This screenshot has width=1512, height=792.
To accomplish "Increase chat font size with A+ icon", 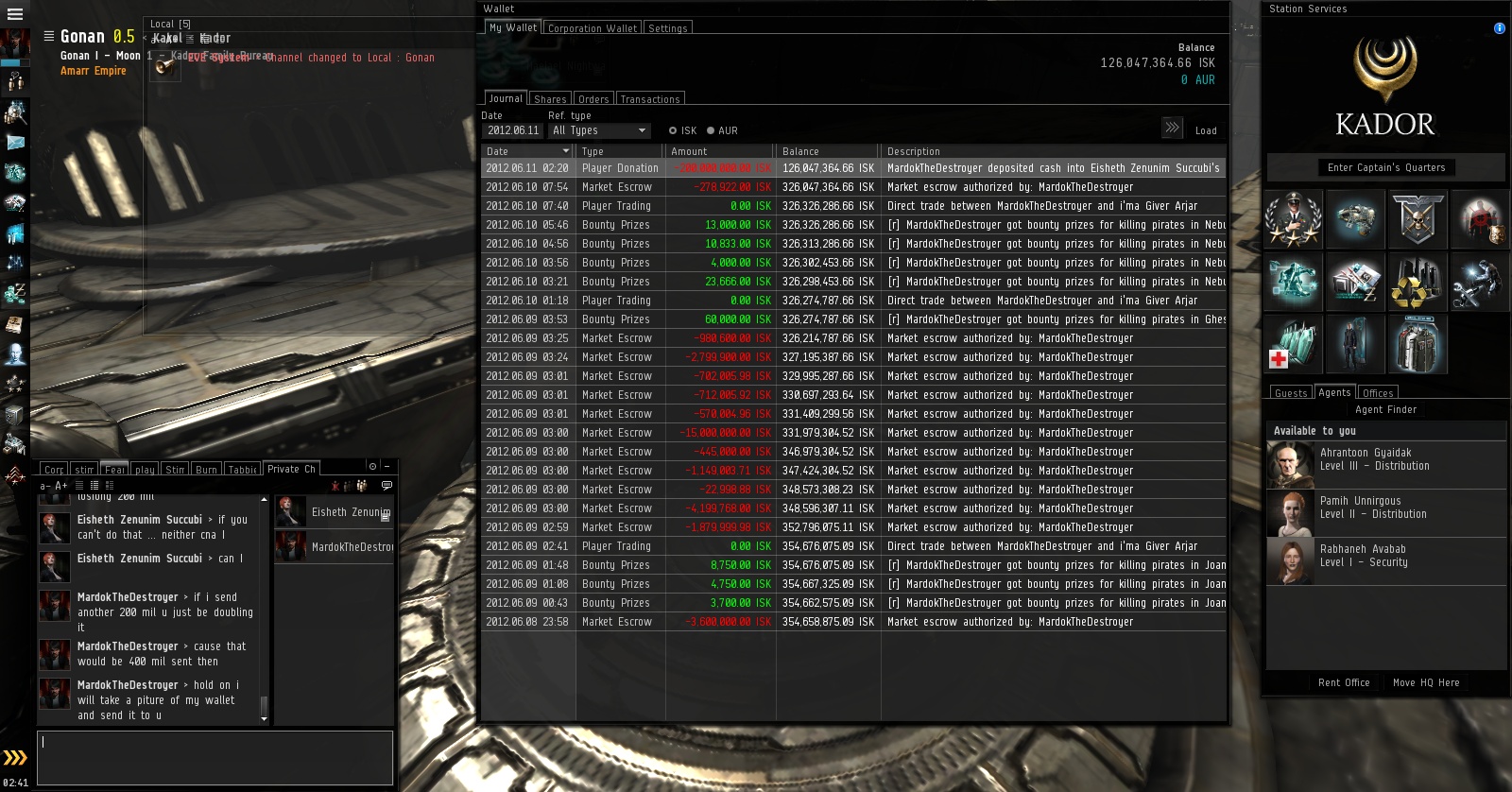I will tap(60, 486).
